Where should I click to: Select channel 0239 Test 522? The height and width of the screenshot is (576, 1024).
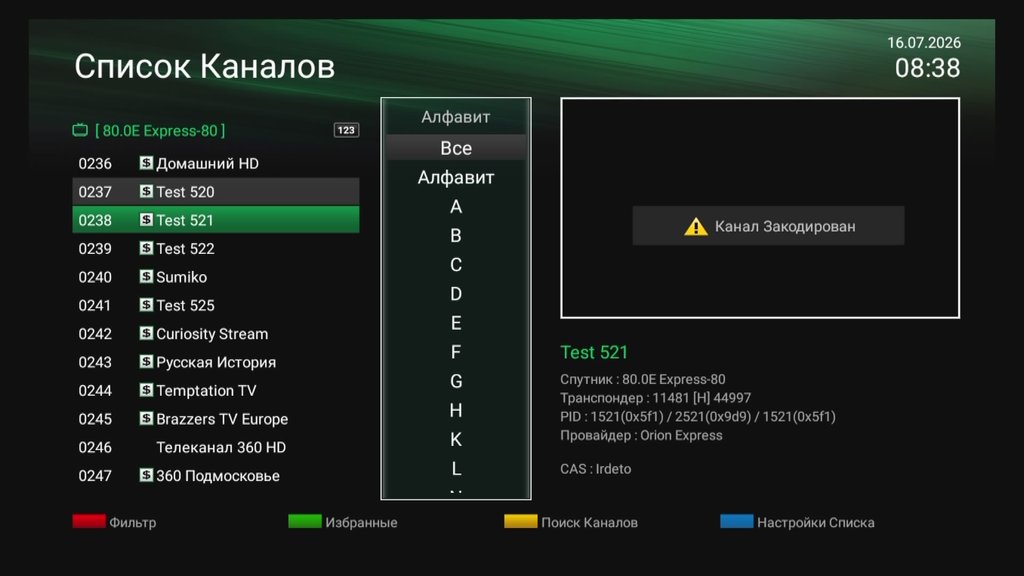point(216,248)
